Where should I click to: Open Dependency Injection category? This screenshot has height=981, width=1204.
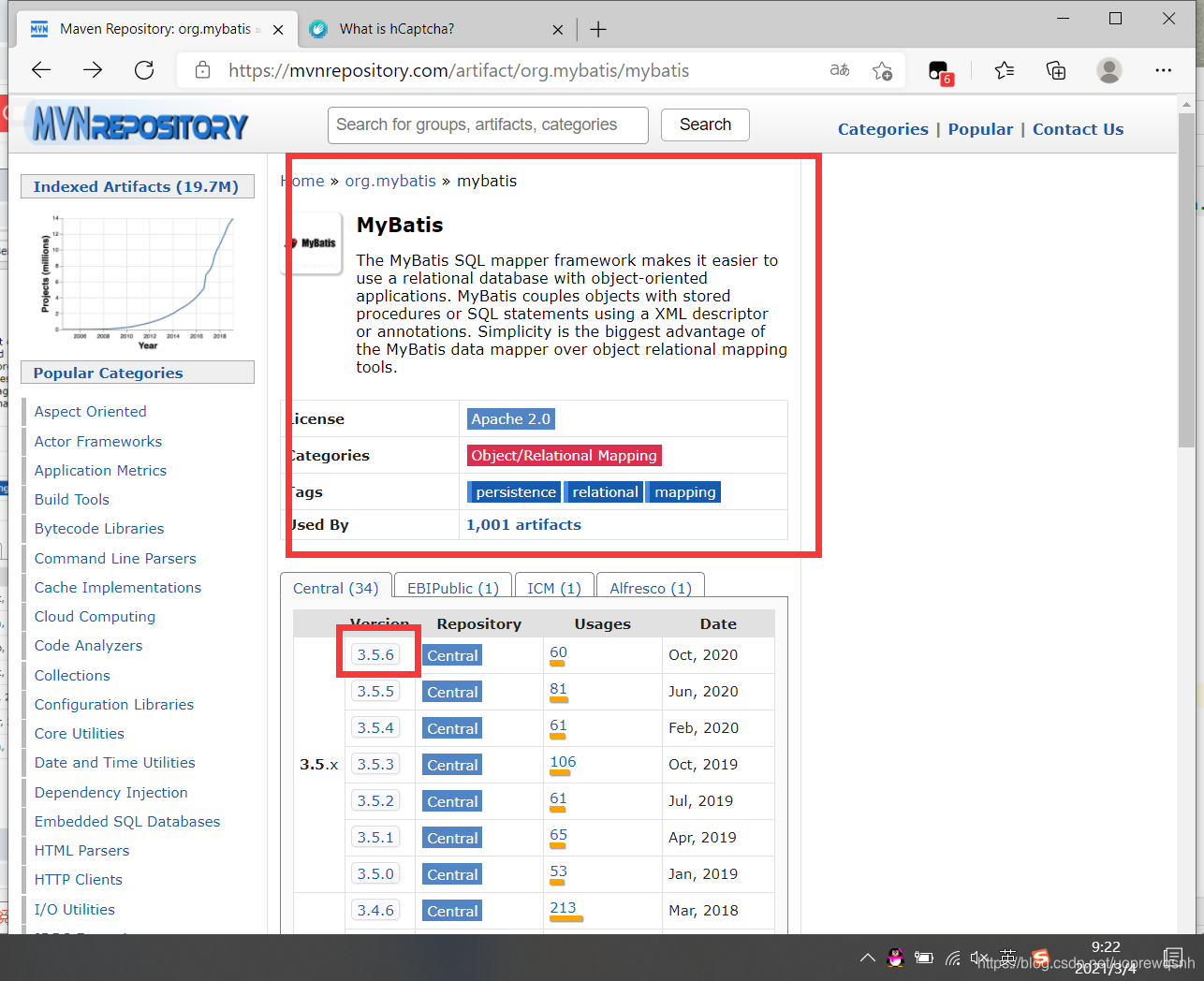[x=111, y=793]
